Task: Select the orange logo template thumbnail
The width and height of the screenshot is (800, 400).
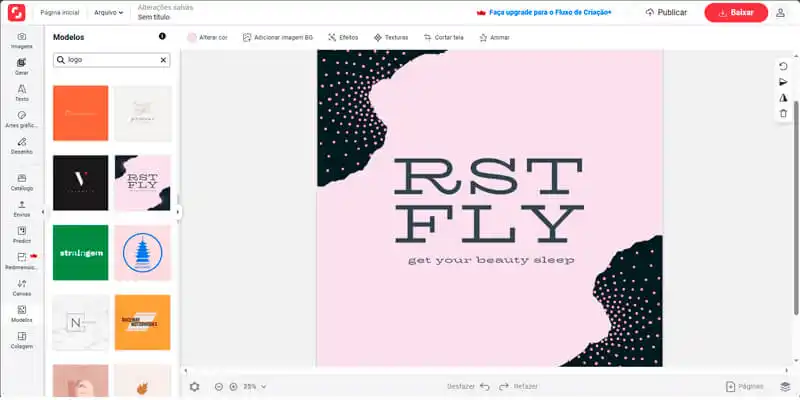Action: [x=81, y=113]
